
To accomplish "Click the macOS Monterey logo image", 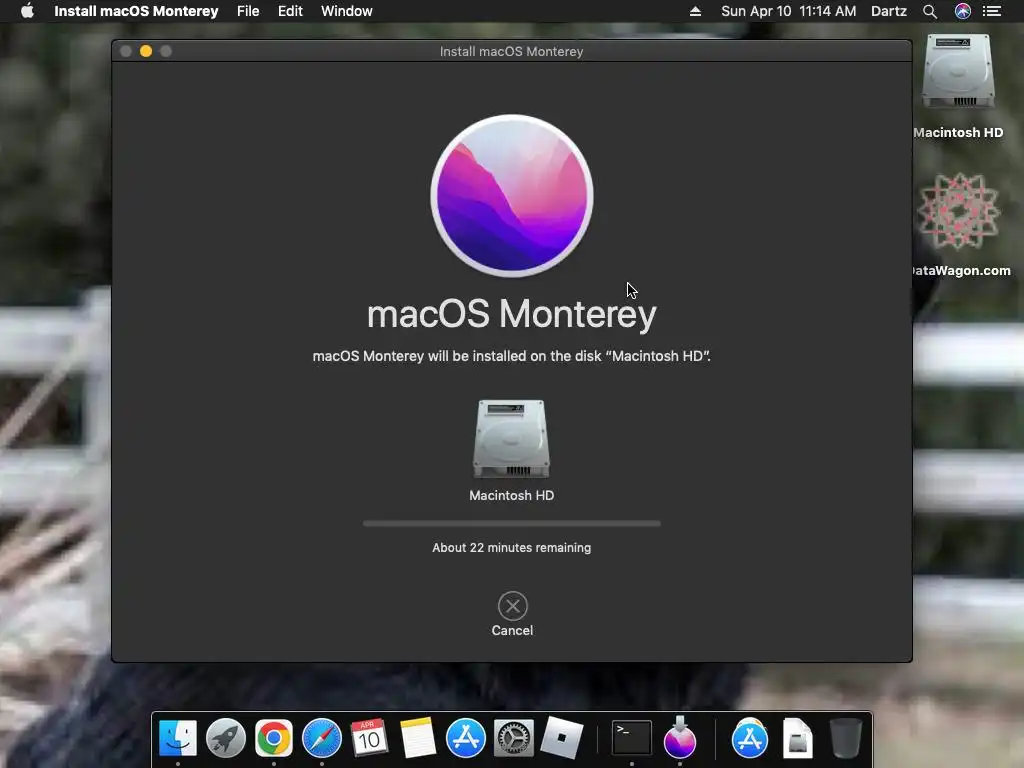I will click(x=512, y=196).
